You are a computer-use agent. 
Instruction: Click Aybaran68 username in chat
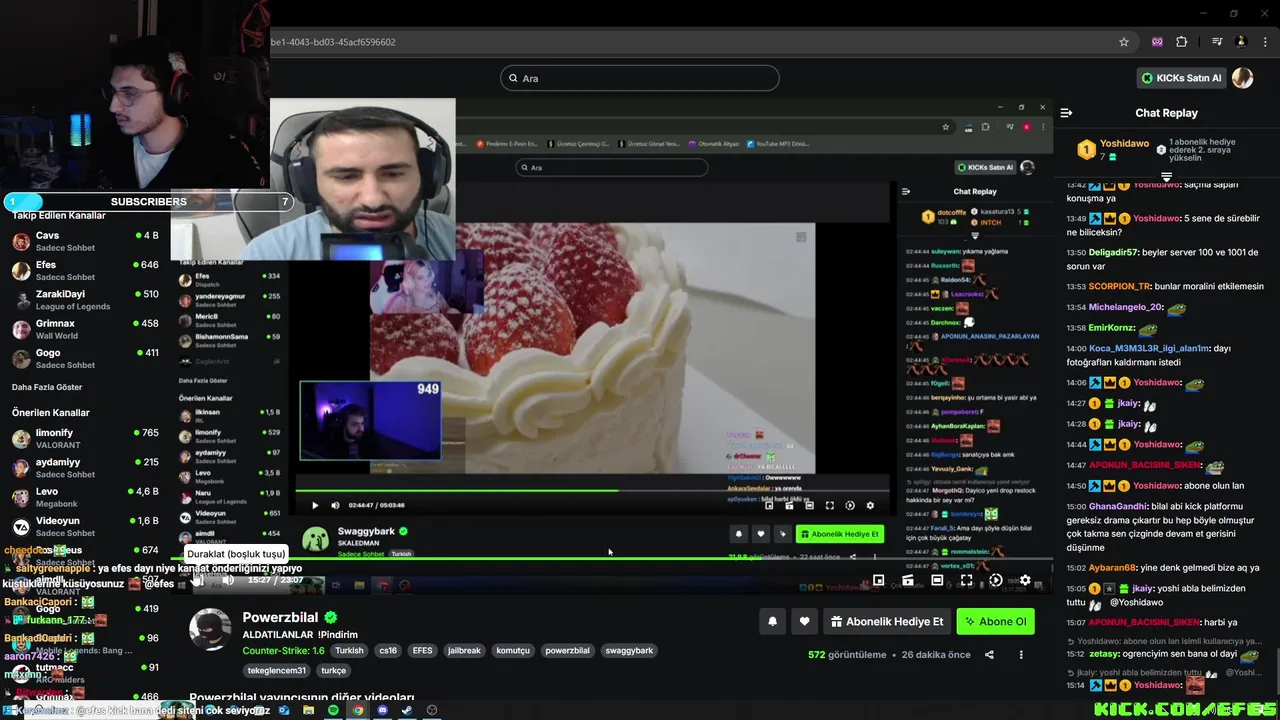coord(1113,567)
